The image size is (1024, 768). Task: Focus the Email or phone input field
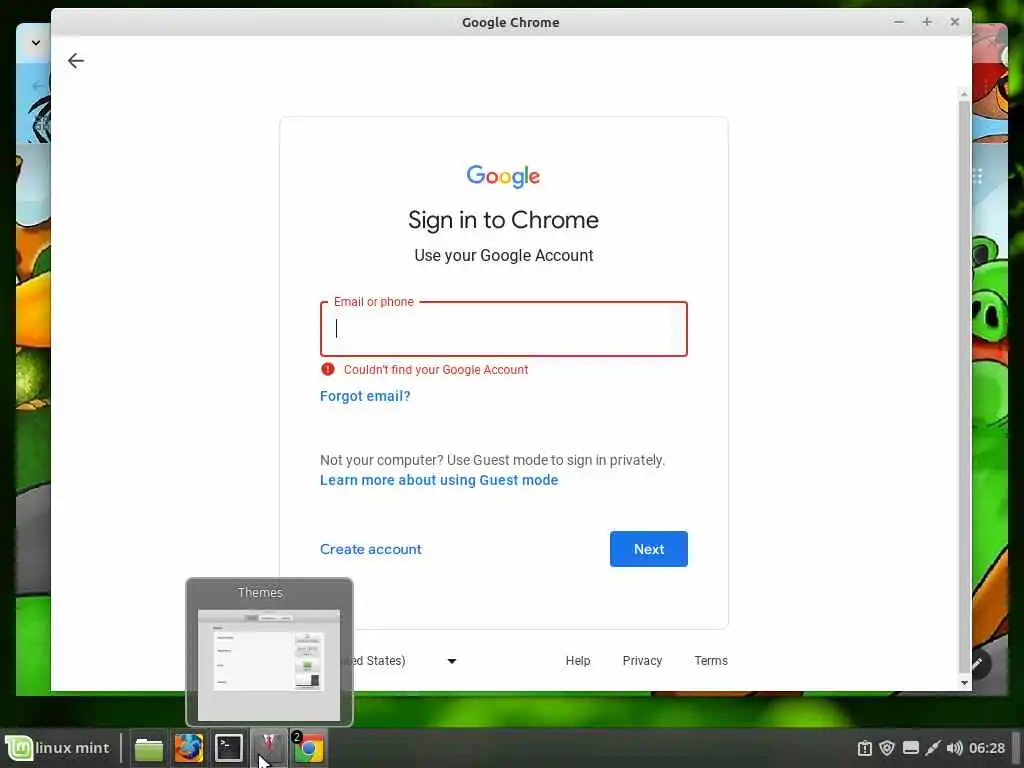(x=504, y=329)
